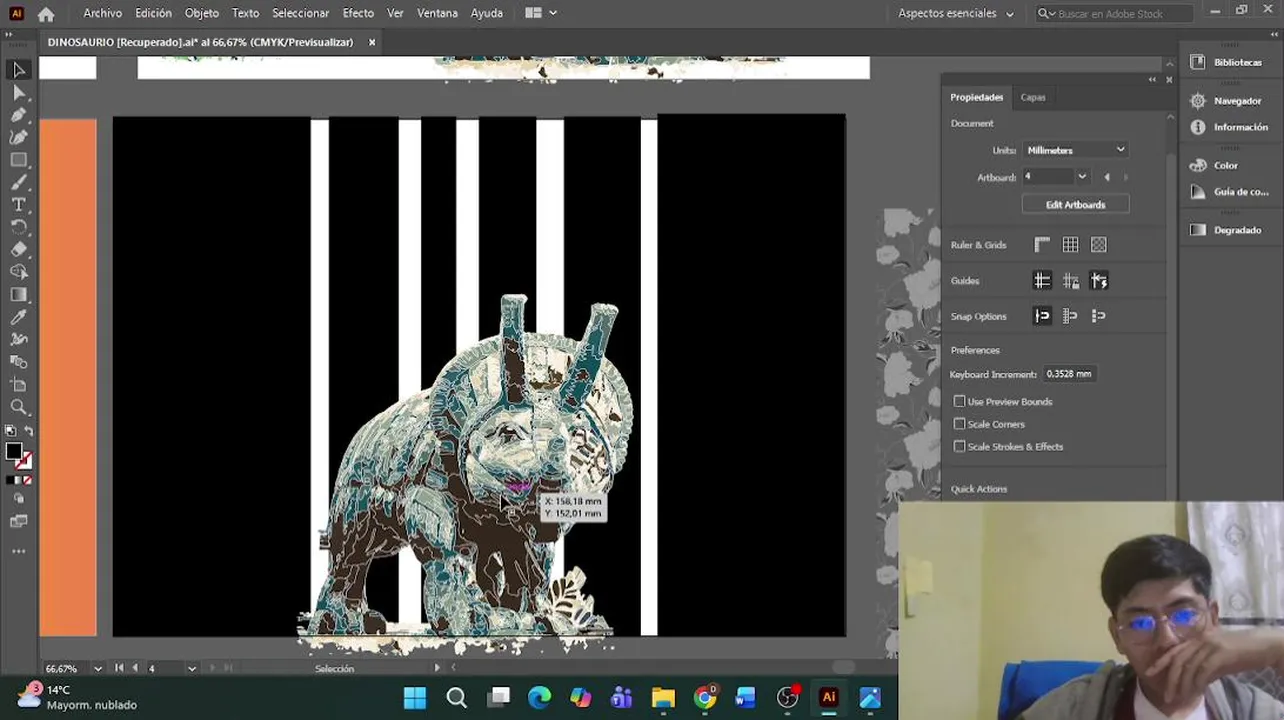Viewport: 1284px width, 720px height.
Task: Collapse Properties panel double-arrow
Action: pyautogui.click(x=1152, y=80)
